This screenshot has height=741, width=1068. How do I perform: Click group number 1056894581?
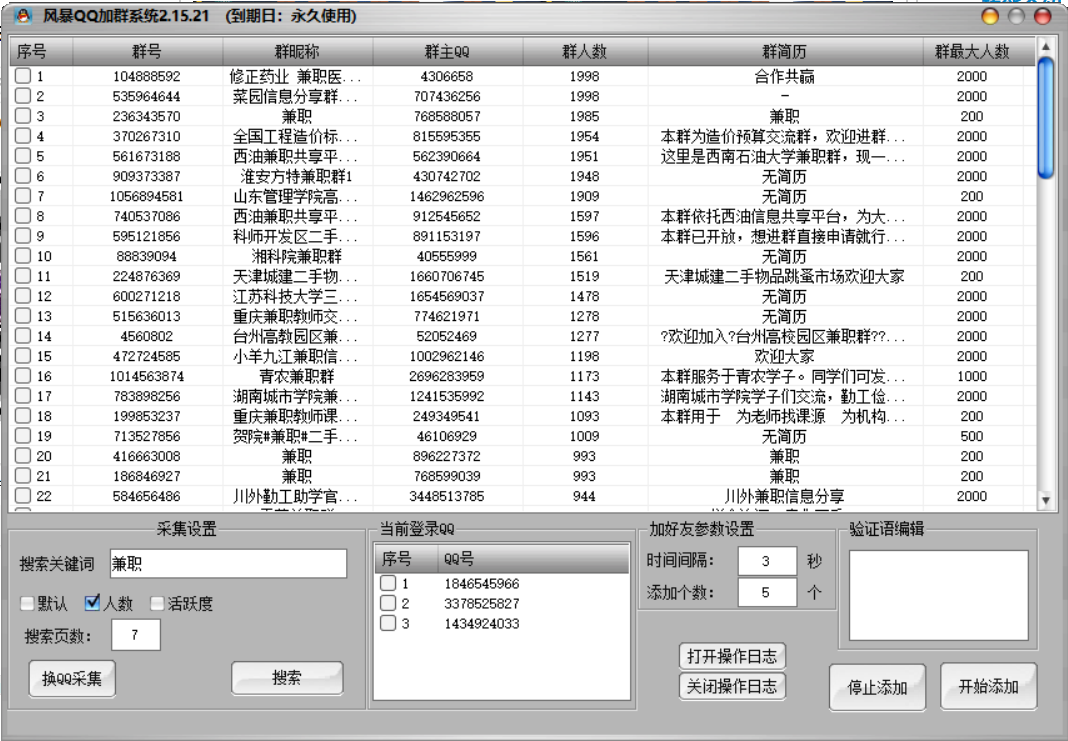146,196
